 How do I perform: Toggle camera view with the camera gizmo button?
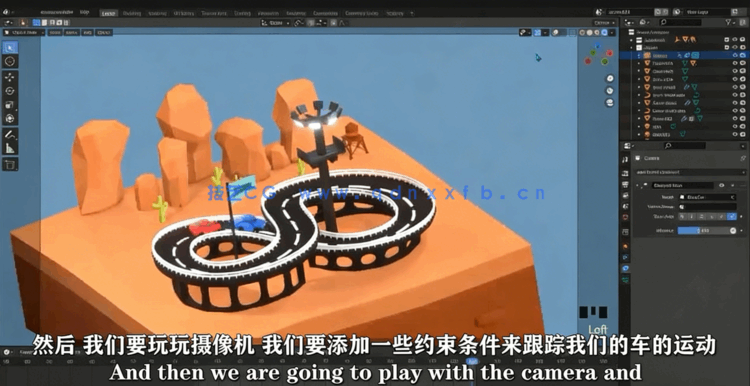(x=610, y=102)
